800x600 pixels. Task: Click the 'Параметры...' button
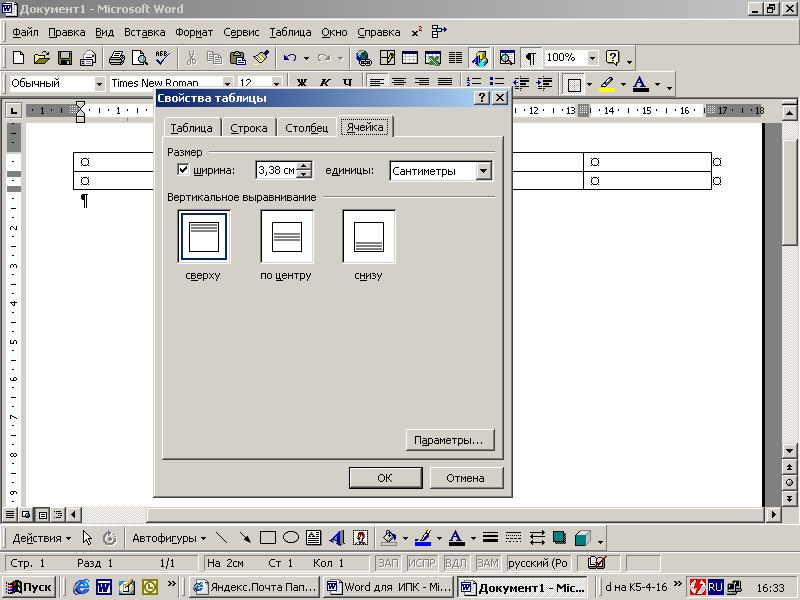(x=450, y=440)
